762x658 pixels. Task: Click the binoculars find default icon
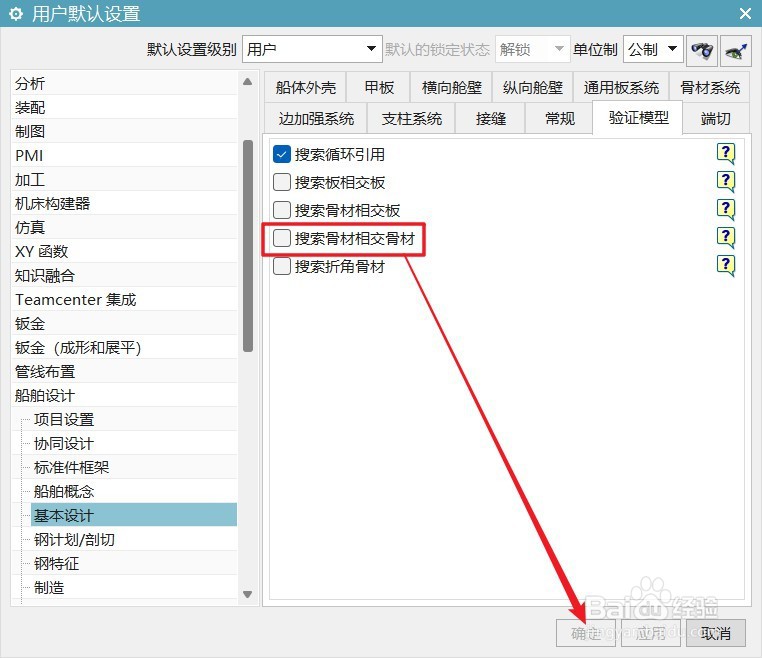point(702,50)
